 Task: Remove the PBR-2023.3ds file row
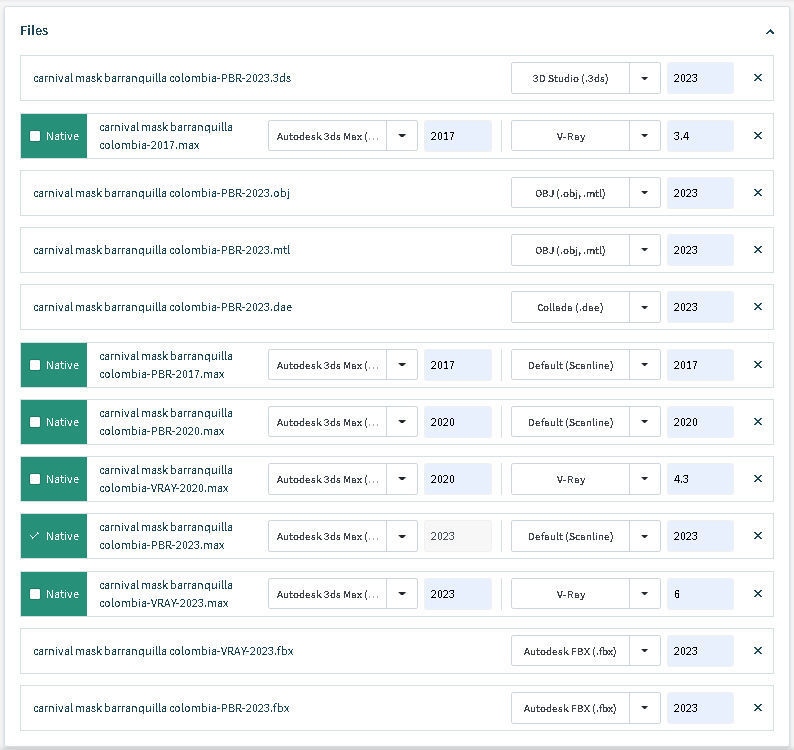(x=757, y=78)
